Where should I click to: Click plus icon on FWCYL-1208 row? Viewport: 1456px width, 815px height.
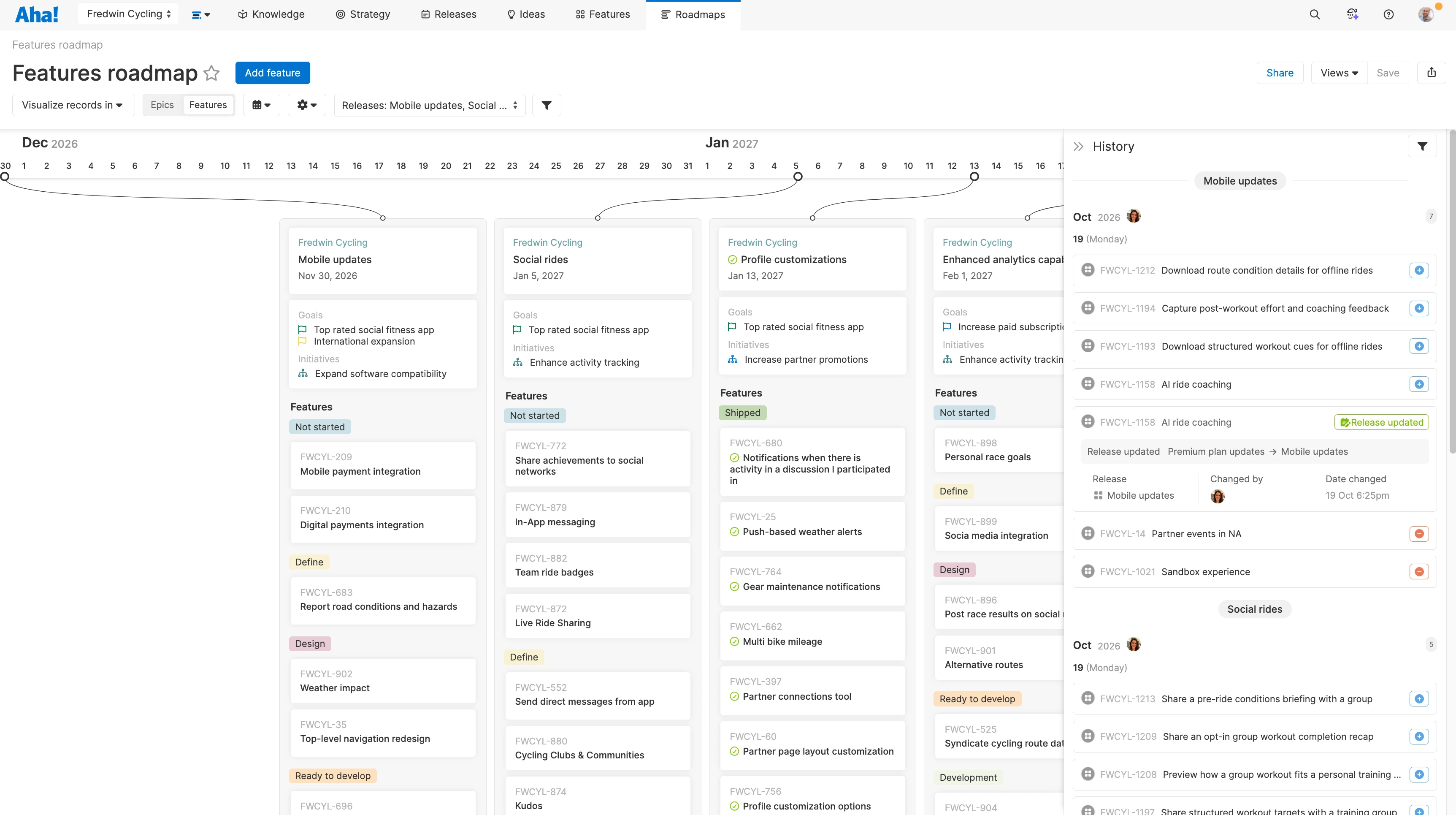[1419, 774]
